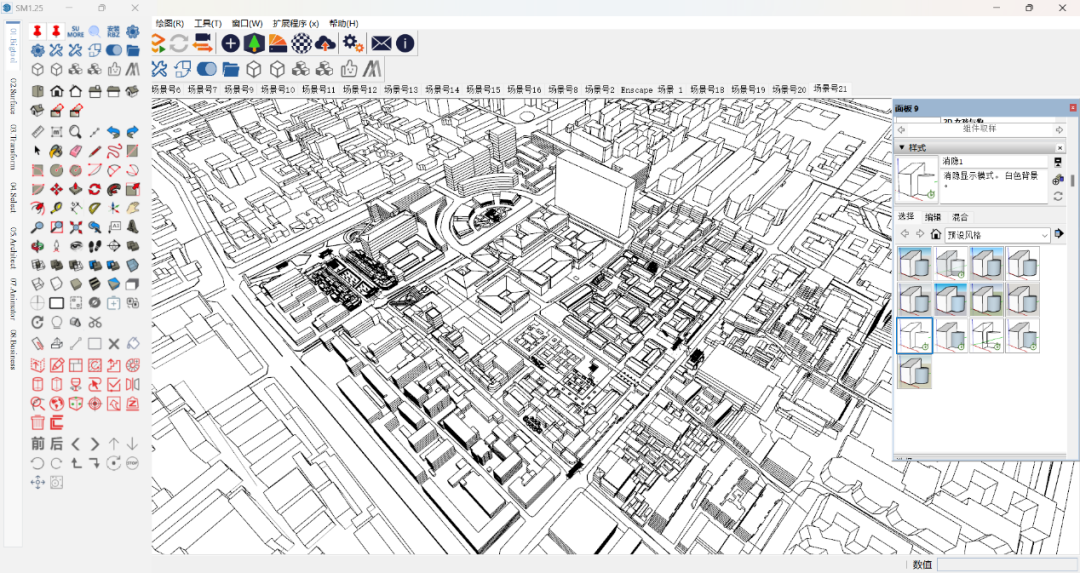Click the blue Redo arrow
This screenshot has height=573, width=1080.
point(132,132)
